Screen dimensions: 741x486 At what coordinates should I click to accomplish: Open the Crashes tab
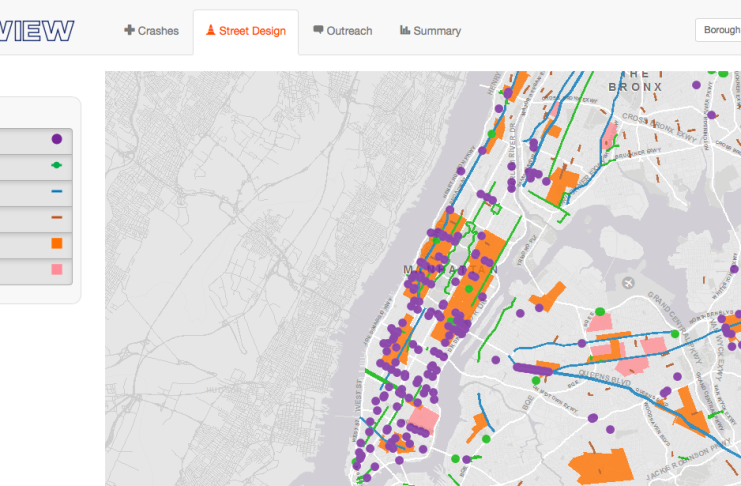[x=151, y=31]
